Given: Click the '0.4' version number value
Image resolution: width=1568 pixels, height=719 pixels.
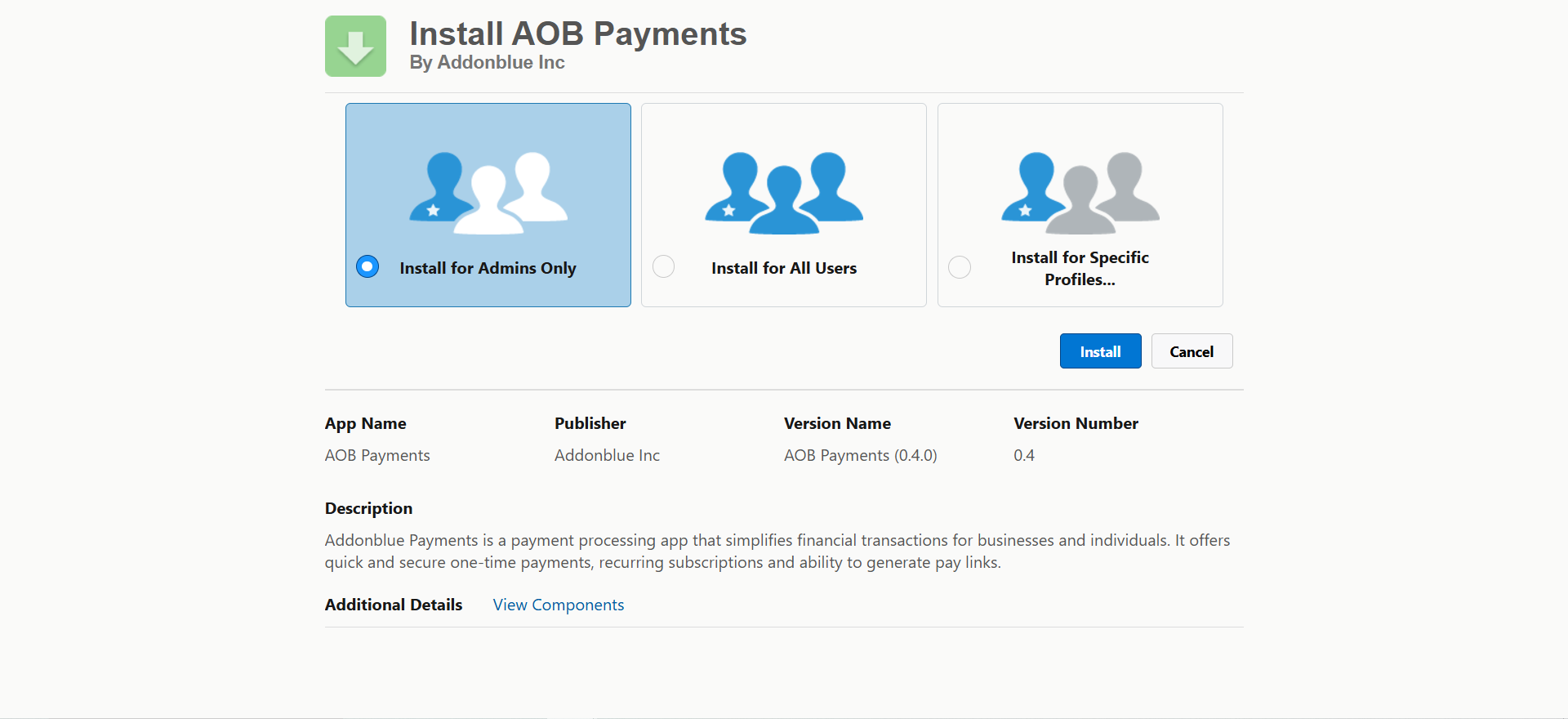Looking at the screenshot, I should (1024, 455).
